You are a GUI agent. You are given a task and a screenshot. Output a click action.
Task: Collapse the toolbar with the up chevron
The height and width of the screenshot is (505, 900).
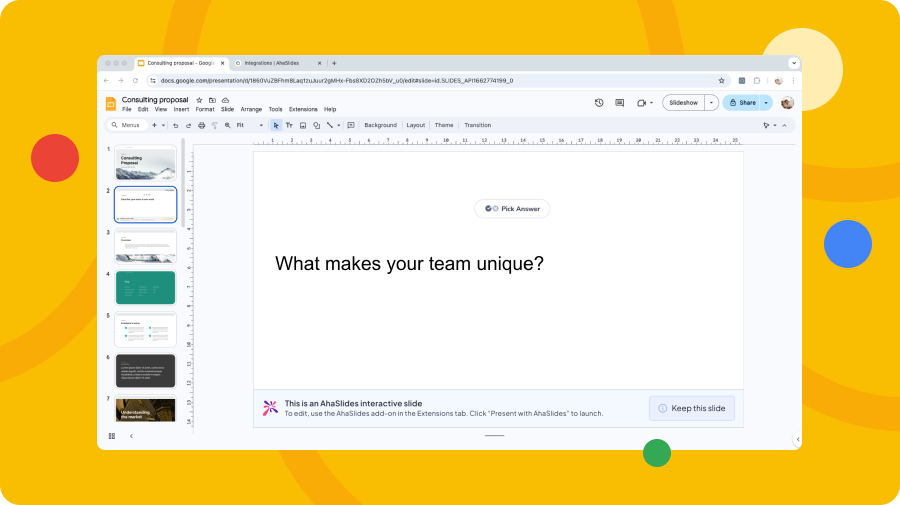(x=784, y=125)
